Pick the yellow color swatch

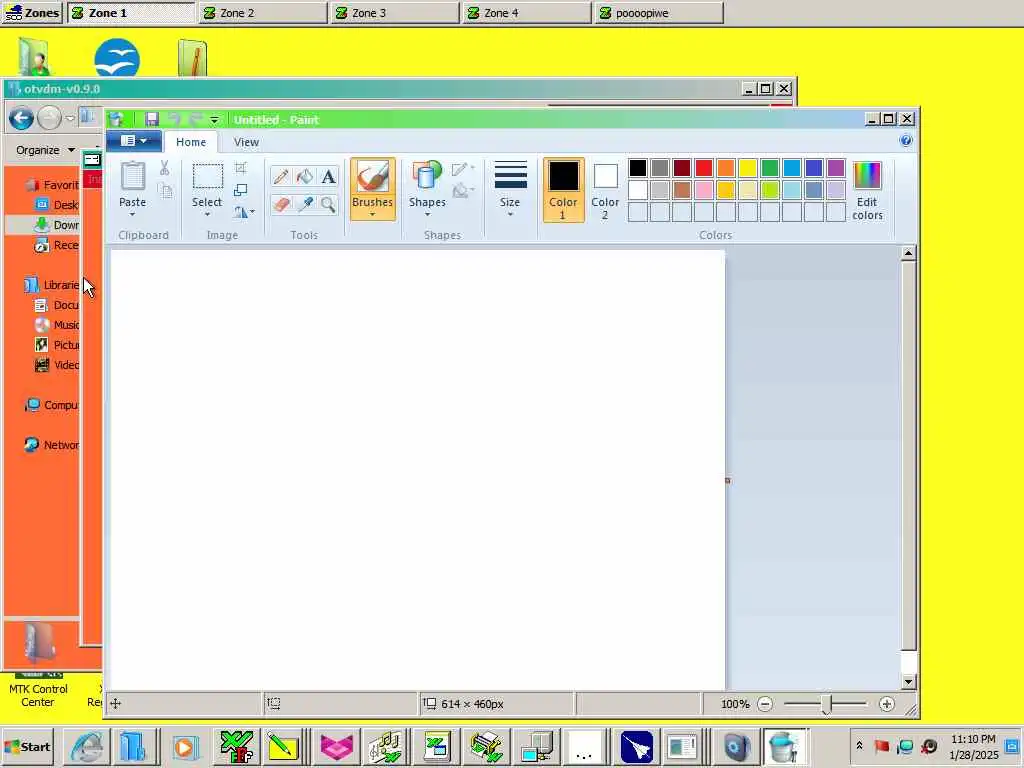pyautogui.click(x=748, y=168)
